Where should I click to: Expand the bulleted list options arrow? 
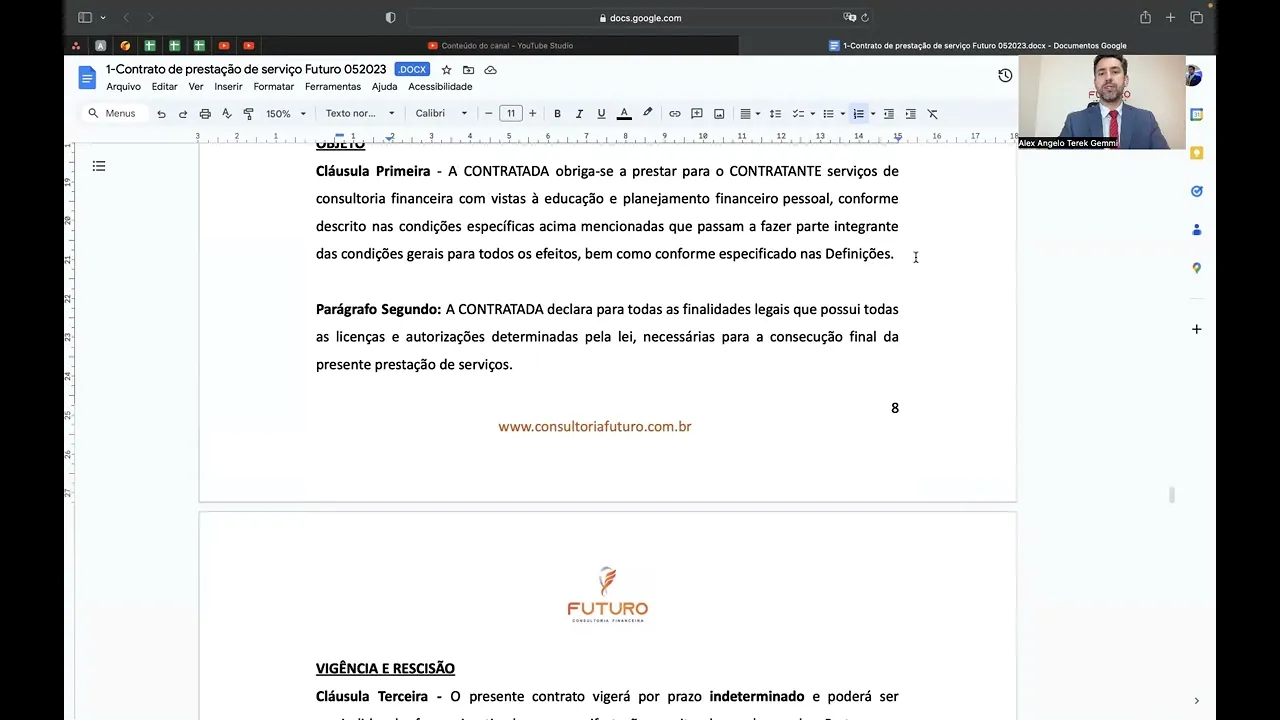pos(842,114)
